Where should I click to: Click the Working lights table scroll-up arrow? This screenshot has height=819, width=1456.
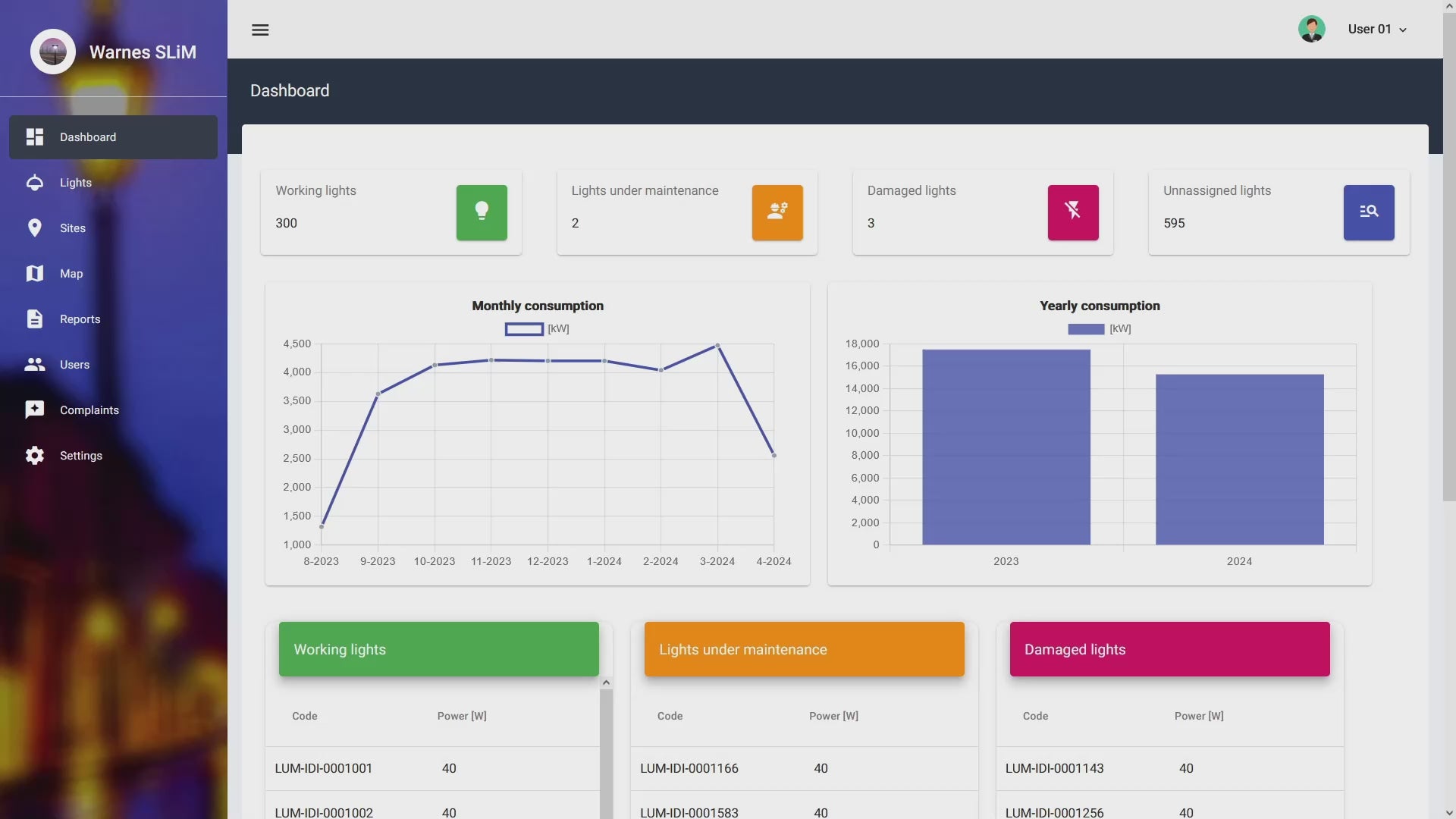606,683
